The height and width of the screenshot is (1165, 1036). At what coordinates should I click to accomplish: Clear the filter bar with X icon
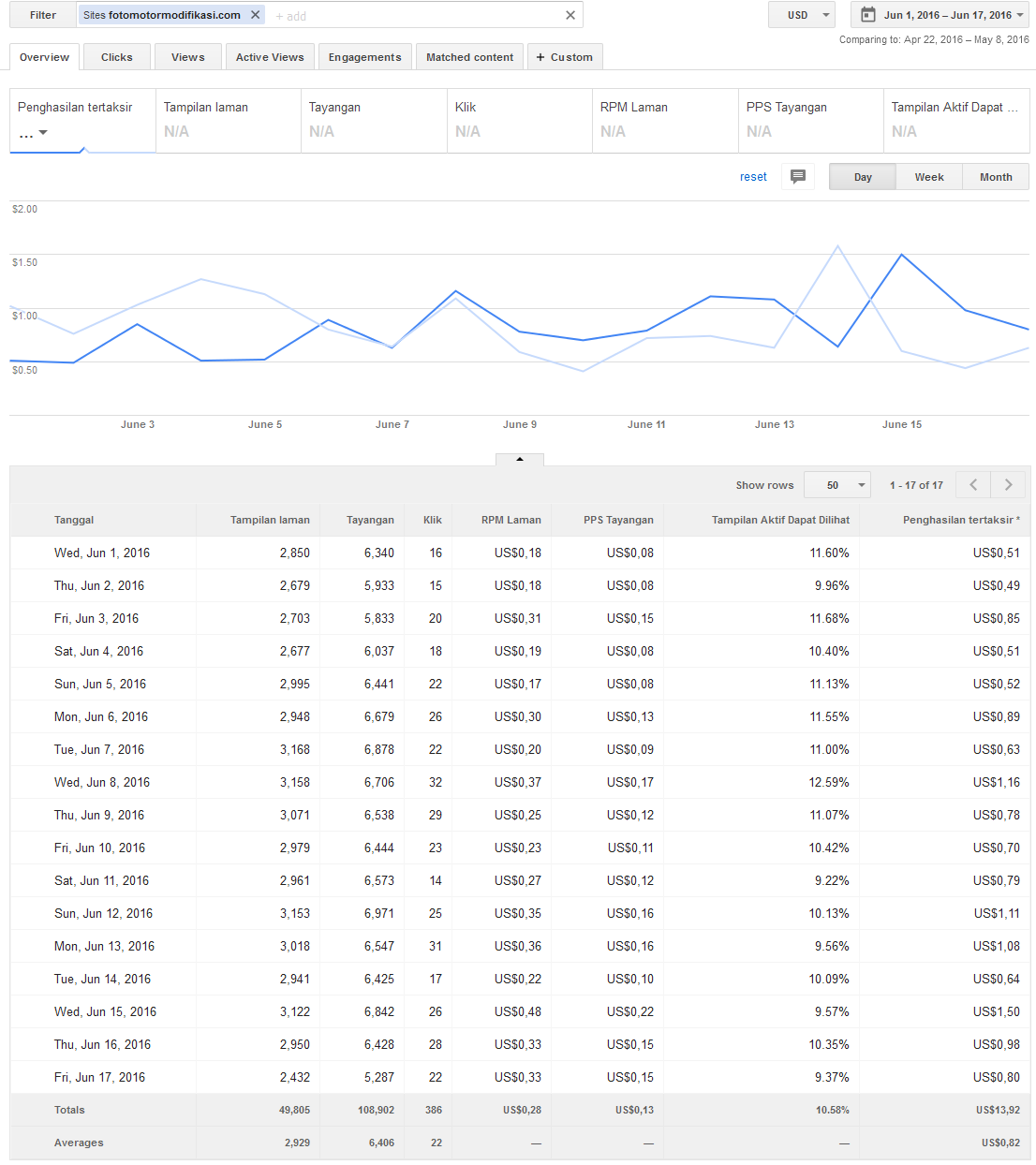click(x=570, y=15)
